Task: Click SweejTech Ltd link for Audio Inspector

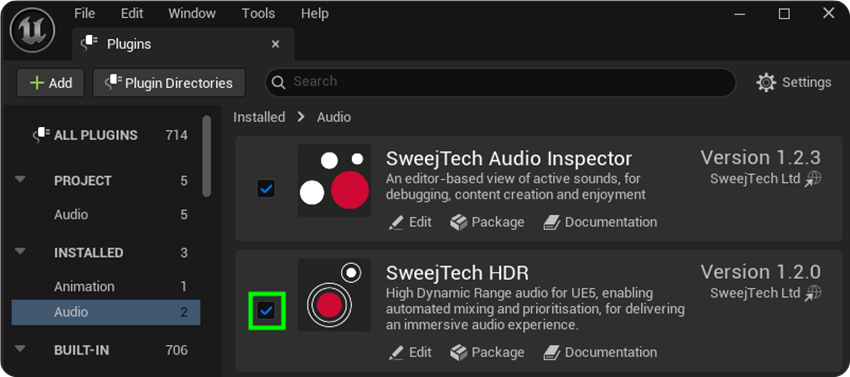Action: tap(755, 179)
